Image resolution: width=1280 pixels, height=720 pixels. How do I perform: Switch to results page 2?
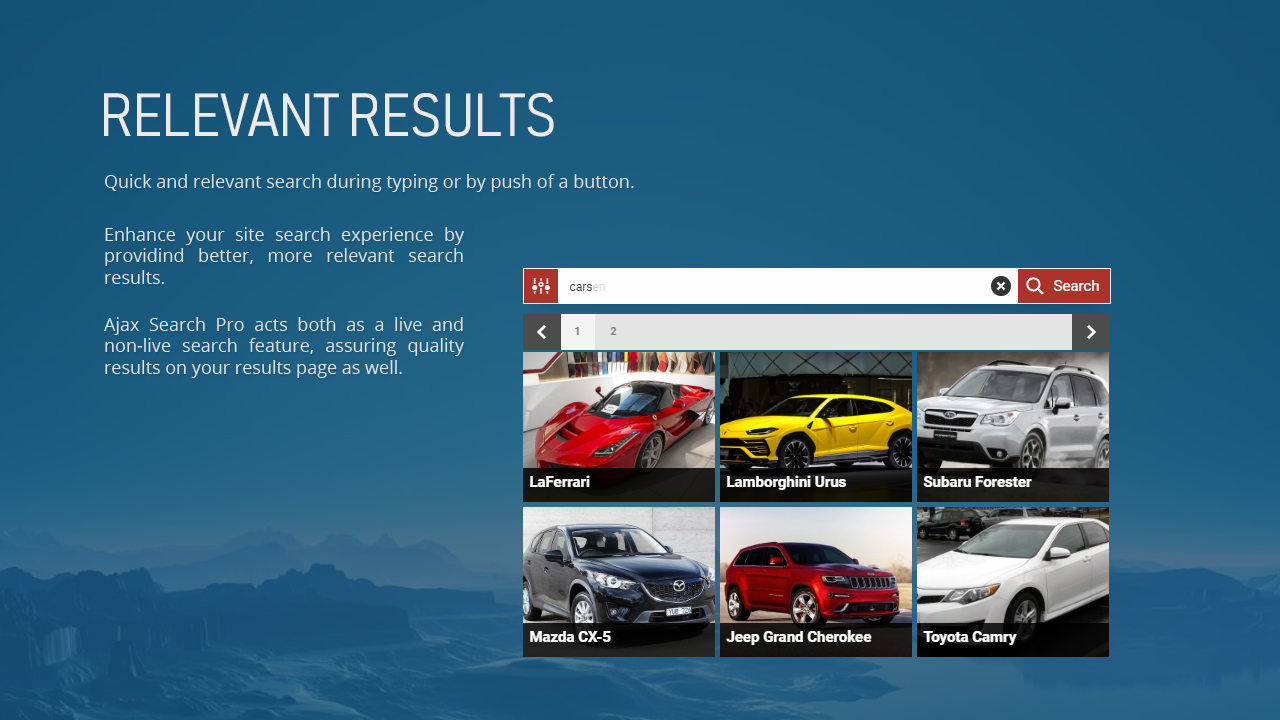(612, 331)
